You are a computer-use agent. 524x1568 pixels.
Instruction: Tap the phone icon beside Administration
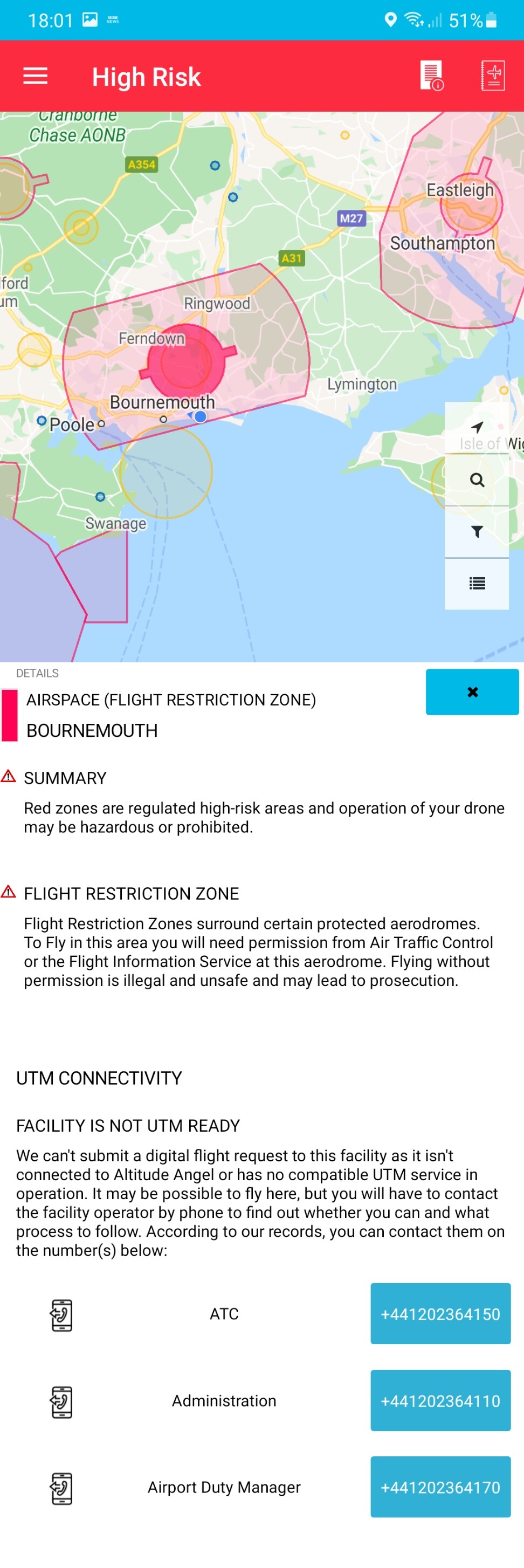click(x=61, y=1401)
